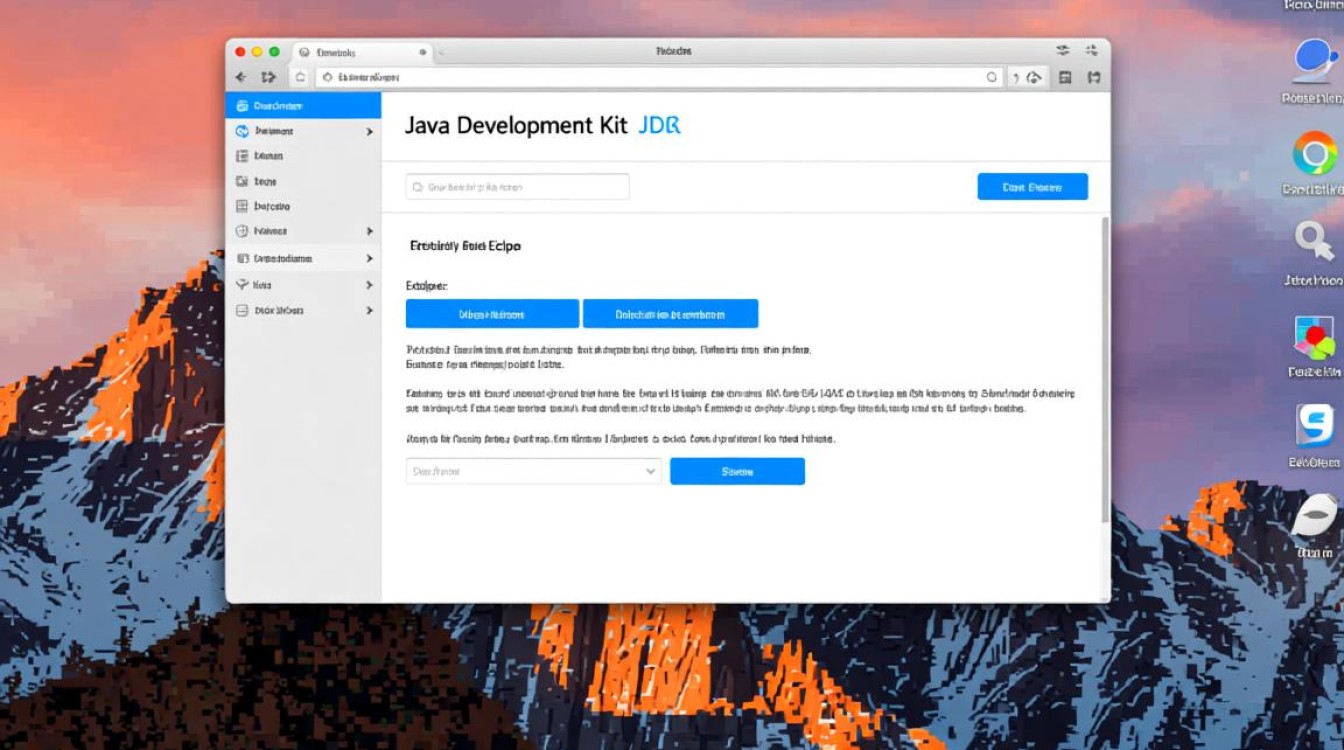Expand the bottom sidebar item's chevron
1344x750 pixels.
click(x=368, y=310)
